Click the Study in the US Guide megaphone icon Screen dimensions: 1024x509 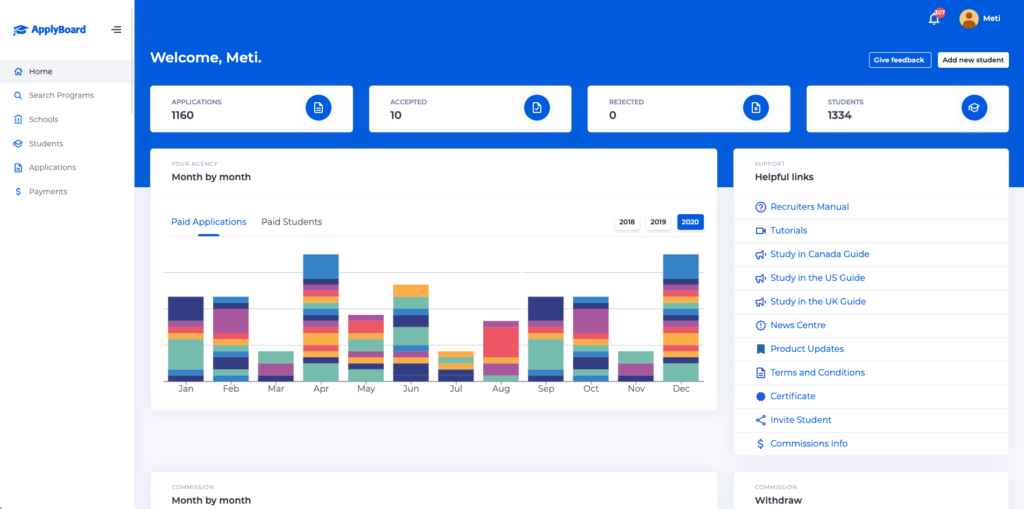coord(760,278)
